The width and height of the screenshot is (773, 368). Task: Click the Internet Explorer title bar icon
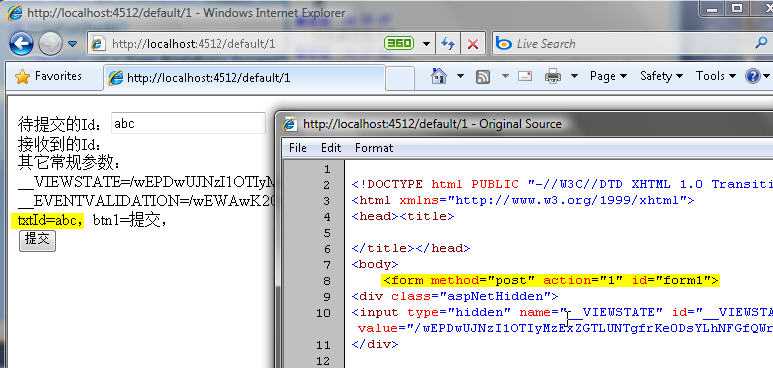[15, 13]
